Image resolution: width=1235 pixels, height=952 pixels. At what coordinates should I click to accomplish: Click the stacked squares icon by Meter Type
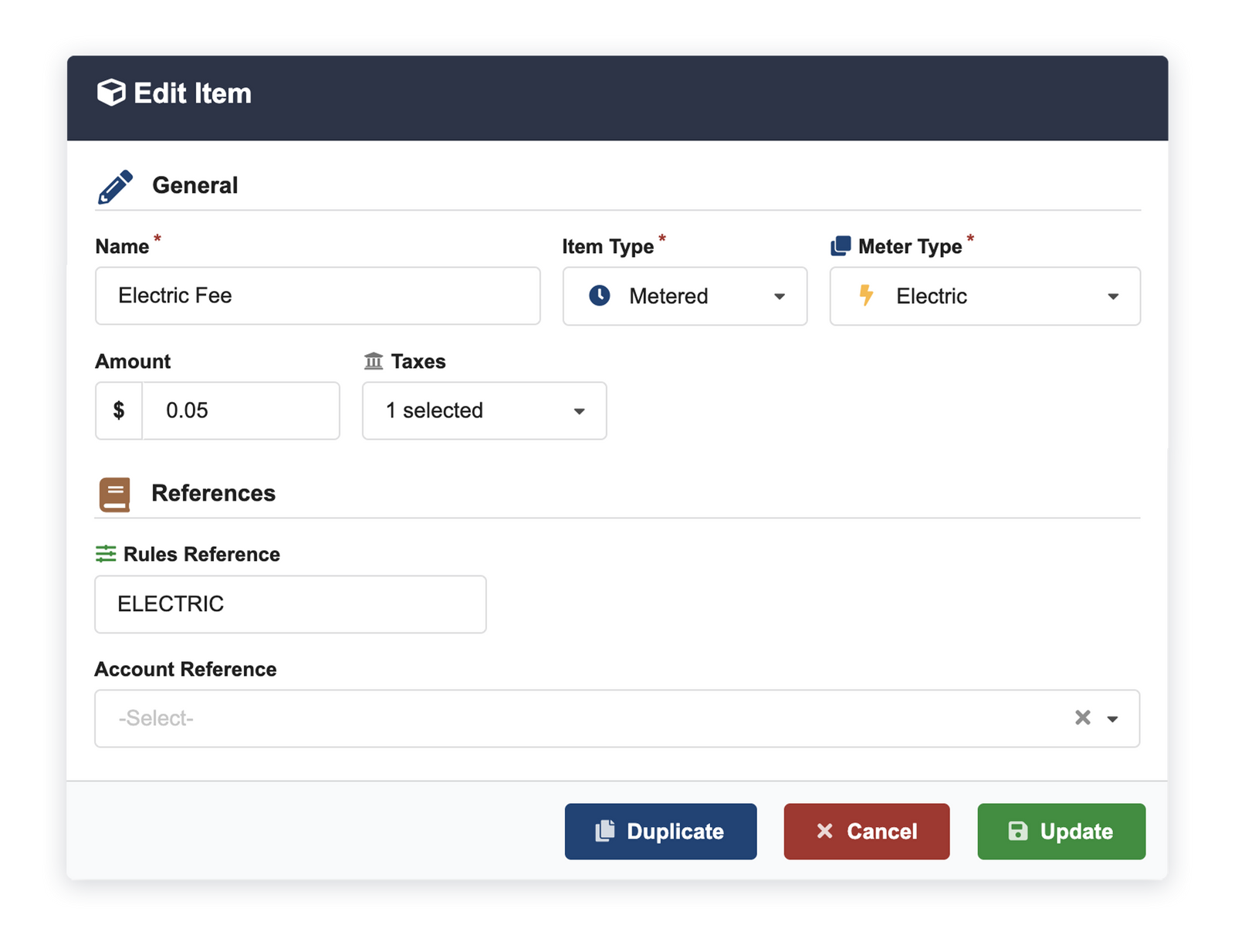coord(841,246)
